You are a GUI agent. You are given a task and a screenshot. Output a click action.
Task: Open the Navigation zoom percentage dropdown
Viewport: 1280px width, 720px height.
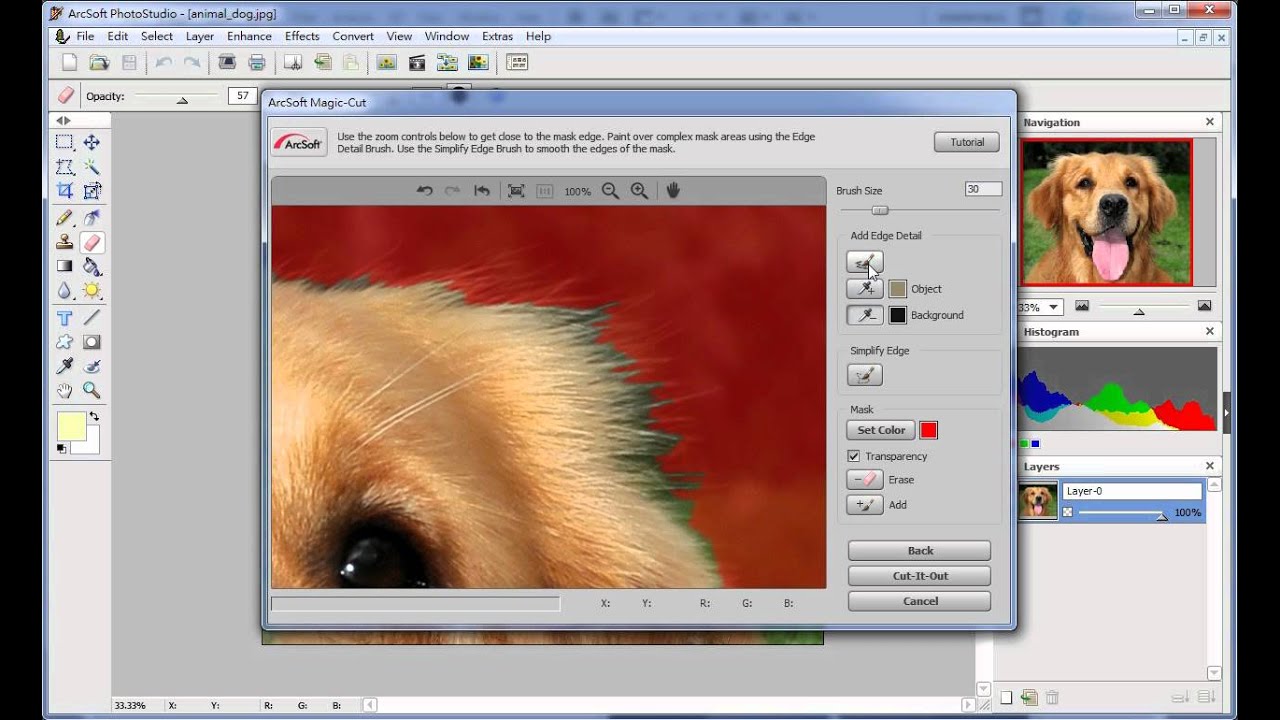click(x=1054, y=307)
